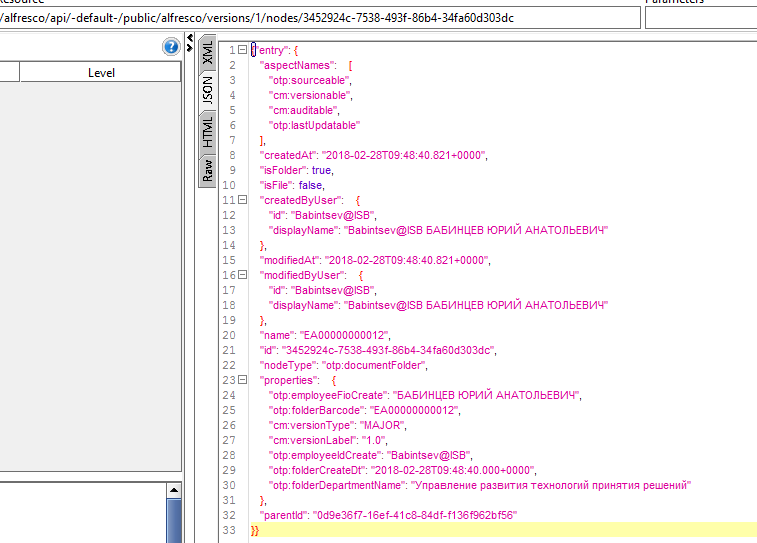Click the otp:employeeIdCreate value
757x543 pixels.
(x=429, y=455)
